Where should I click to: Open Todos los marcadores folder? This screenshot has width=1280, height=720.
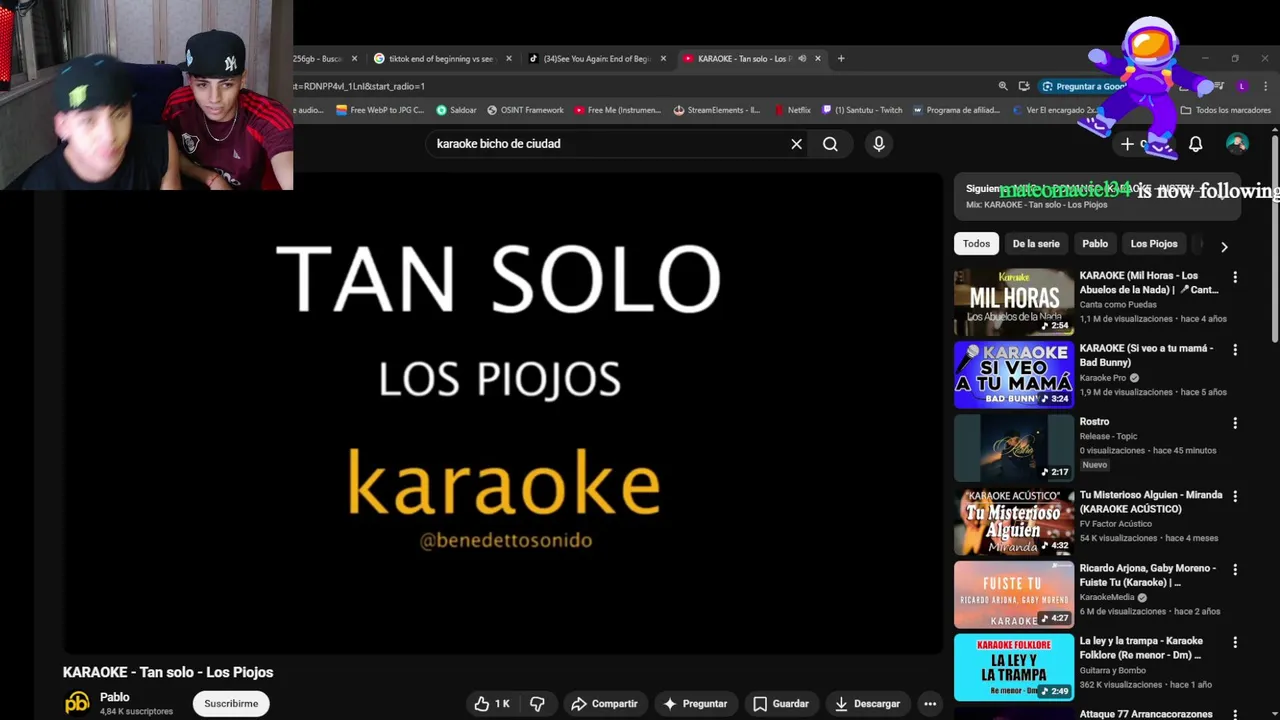coord(1225,110)
